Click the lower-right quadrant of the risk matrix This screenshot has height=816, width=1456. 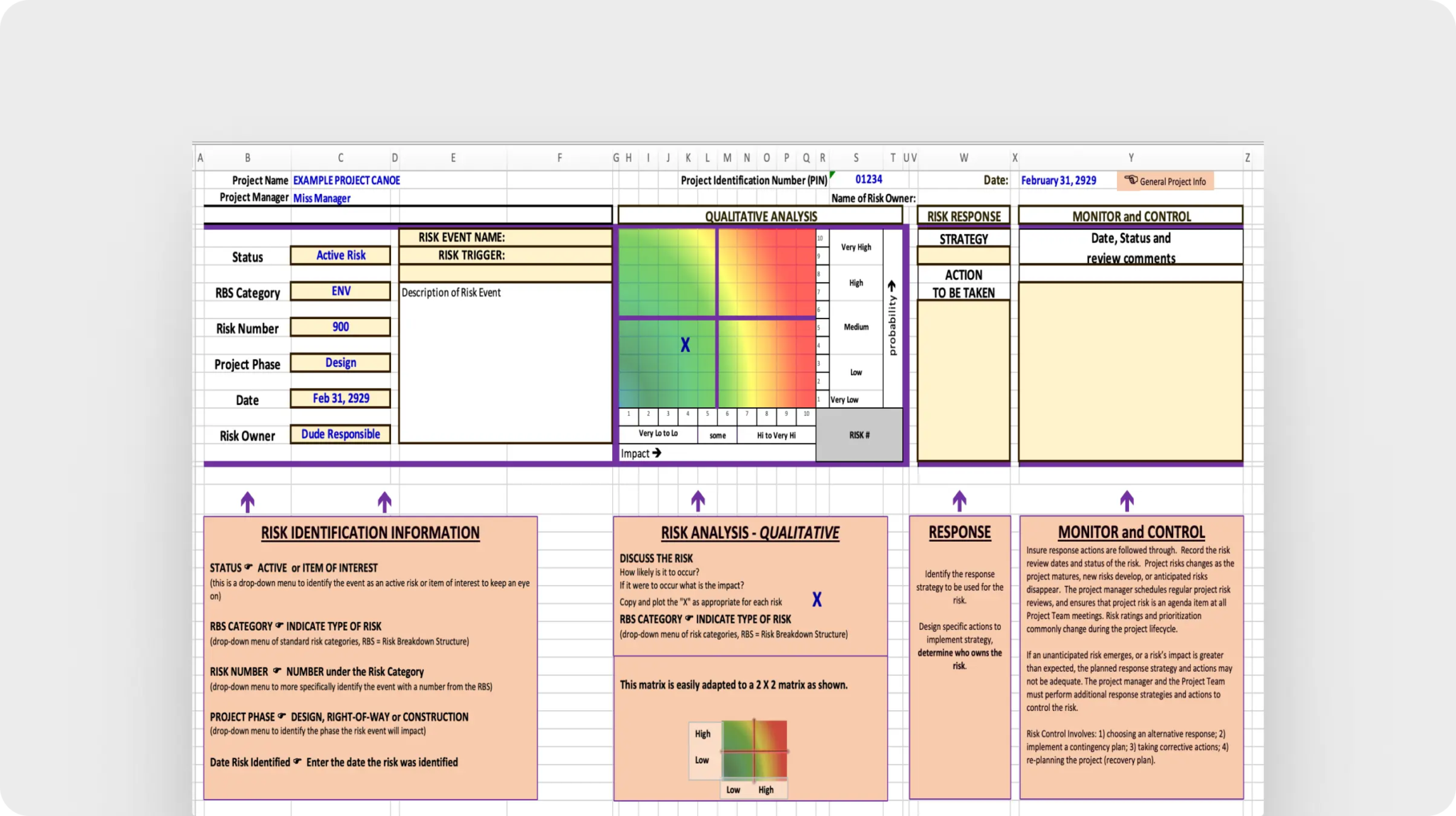coord(767,363)
